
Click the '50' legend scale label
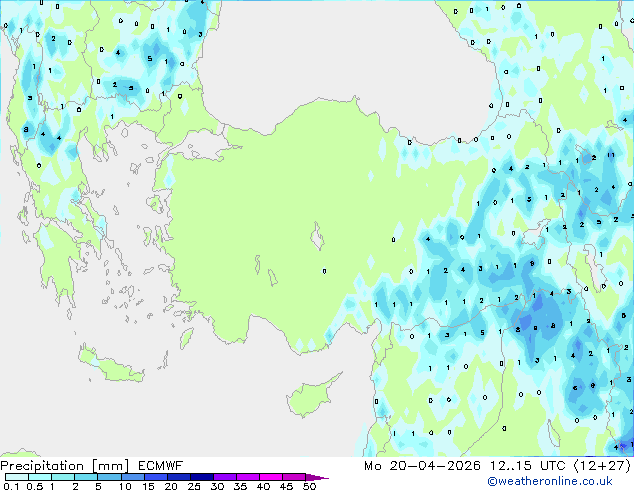point(309,486)
